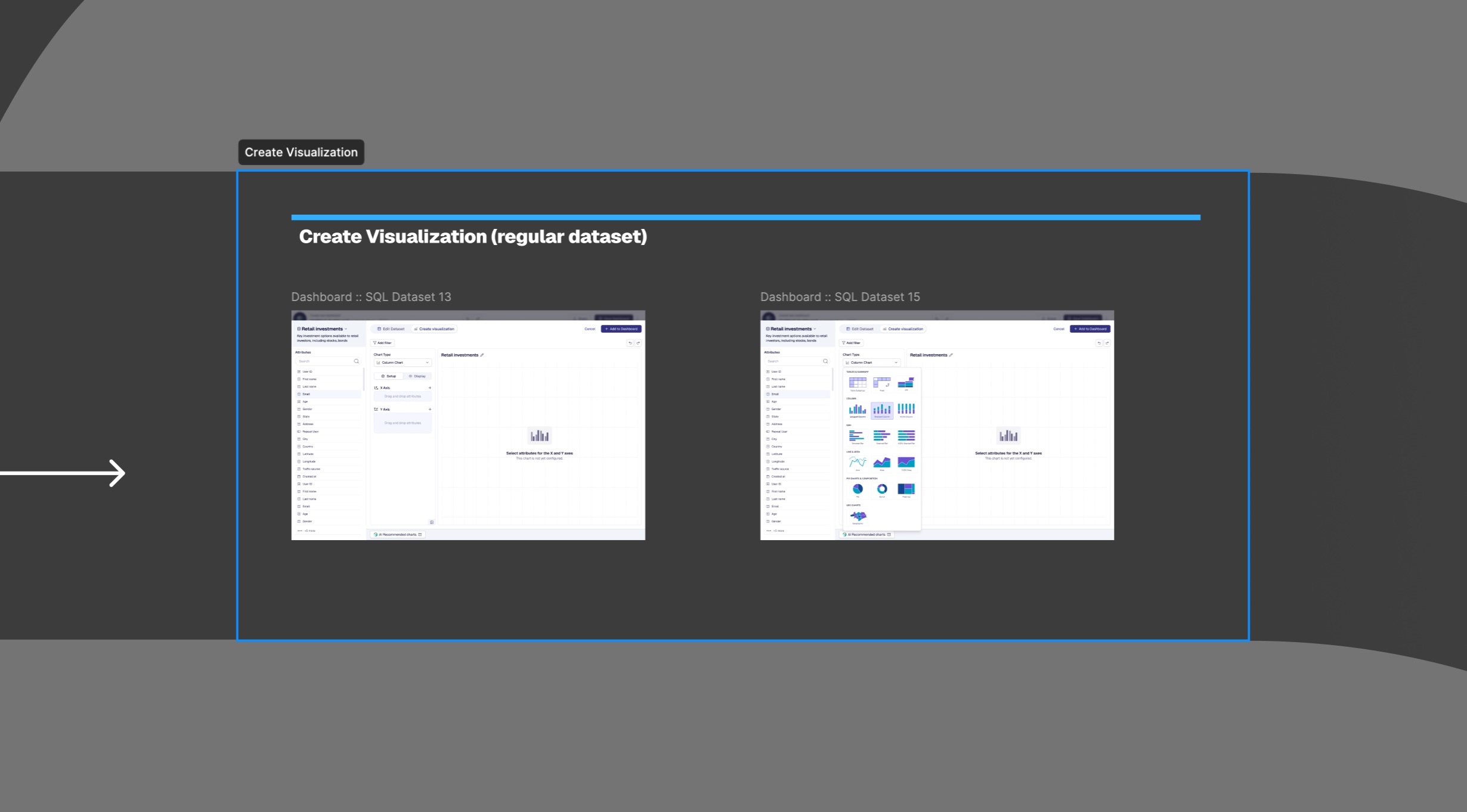Image resolution: width=1467 pixels, height=812 pixels.
Task: Click the panel icon at bottom of setup panel in Dataset 13 frame
Action: coord(432,522)
